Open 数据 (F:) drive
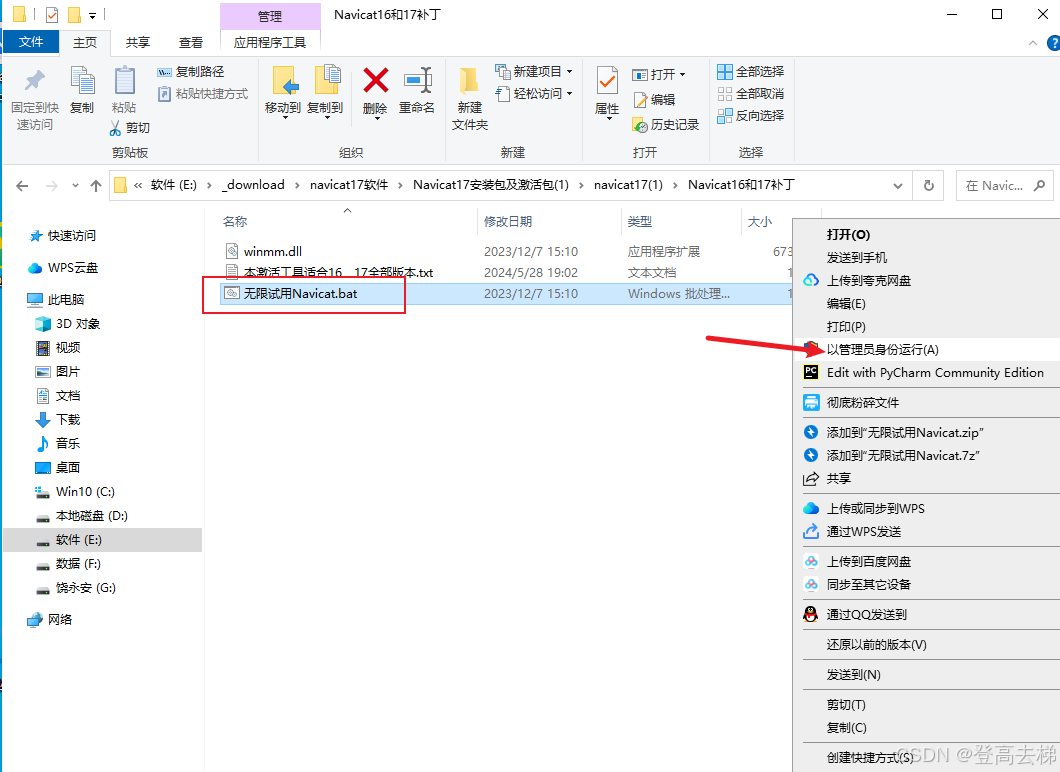This screenshot has height=772, width=1060. (78, 564)
